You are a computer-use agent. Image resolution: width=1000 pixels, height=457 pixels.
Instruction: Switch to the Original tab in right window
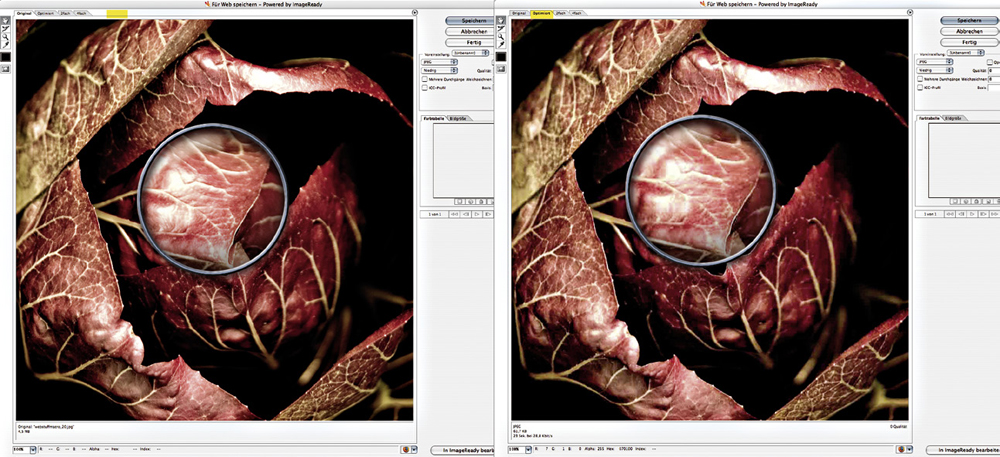519,13
